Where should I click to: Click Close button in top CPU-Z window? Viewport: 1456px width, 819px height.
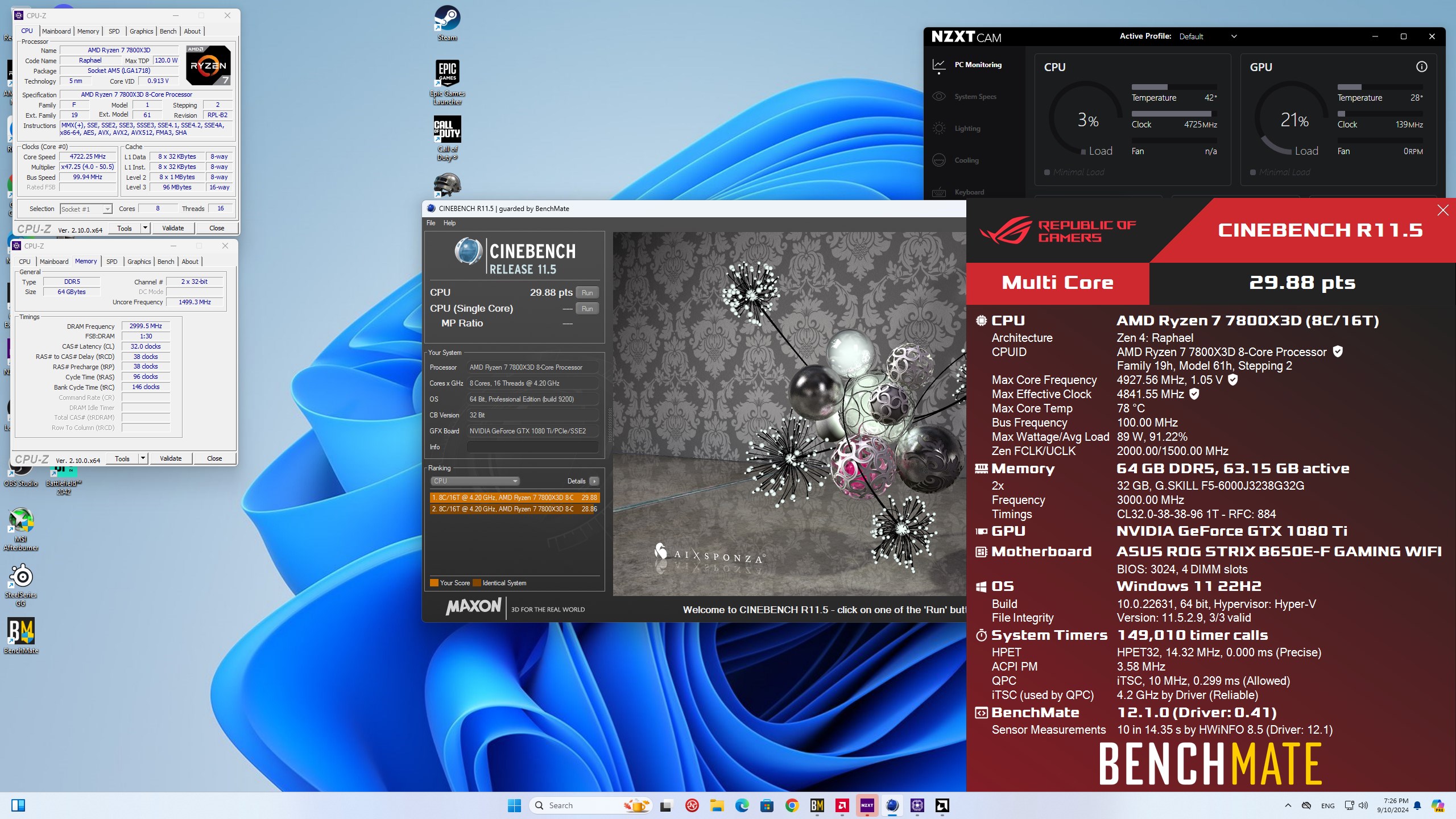217,228
